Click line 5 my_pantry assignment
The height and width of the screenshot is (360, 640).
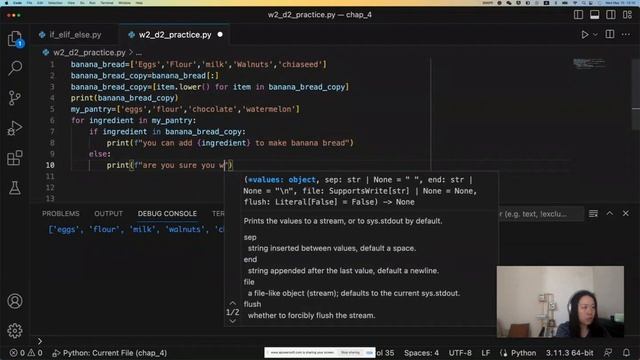coord(185,109)
